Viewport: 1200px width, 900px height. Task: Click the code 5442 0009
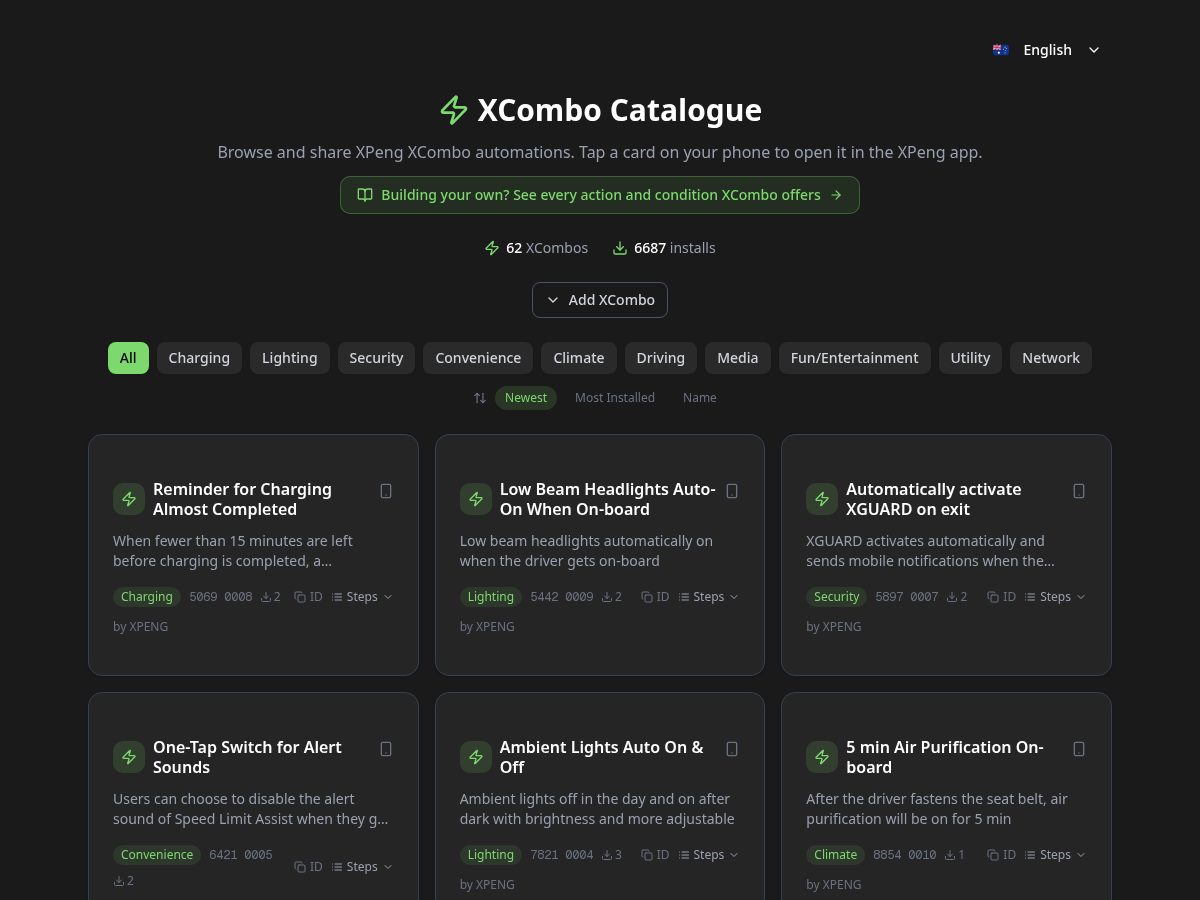(x=562, y=597)
